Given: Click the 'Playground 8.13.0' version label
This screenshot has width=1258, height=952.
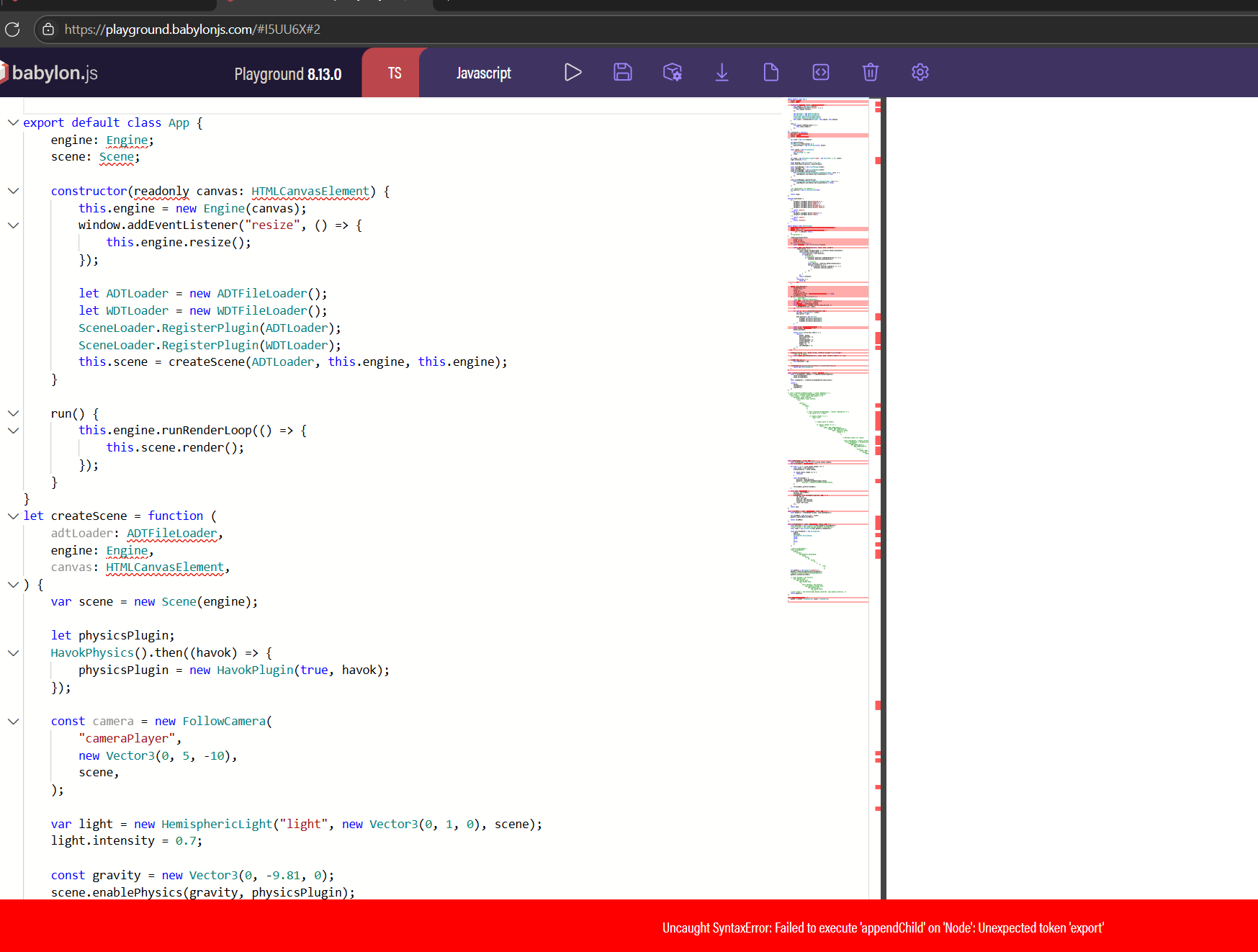Looking at the screenshot, I should coord(288,73).
